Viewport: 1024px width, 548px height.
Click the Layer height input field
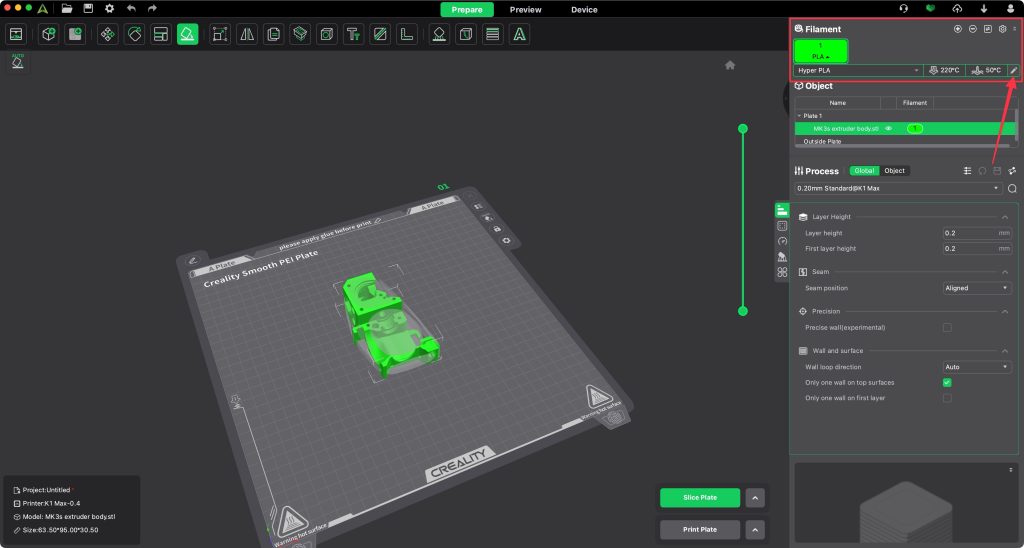pos(968,233)
